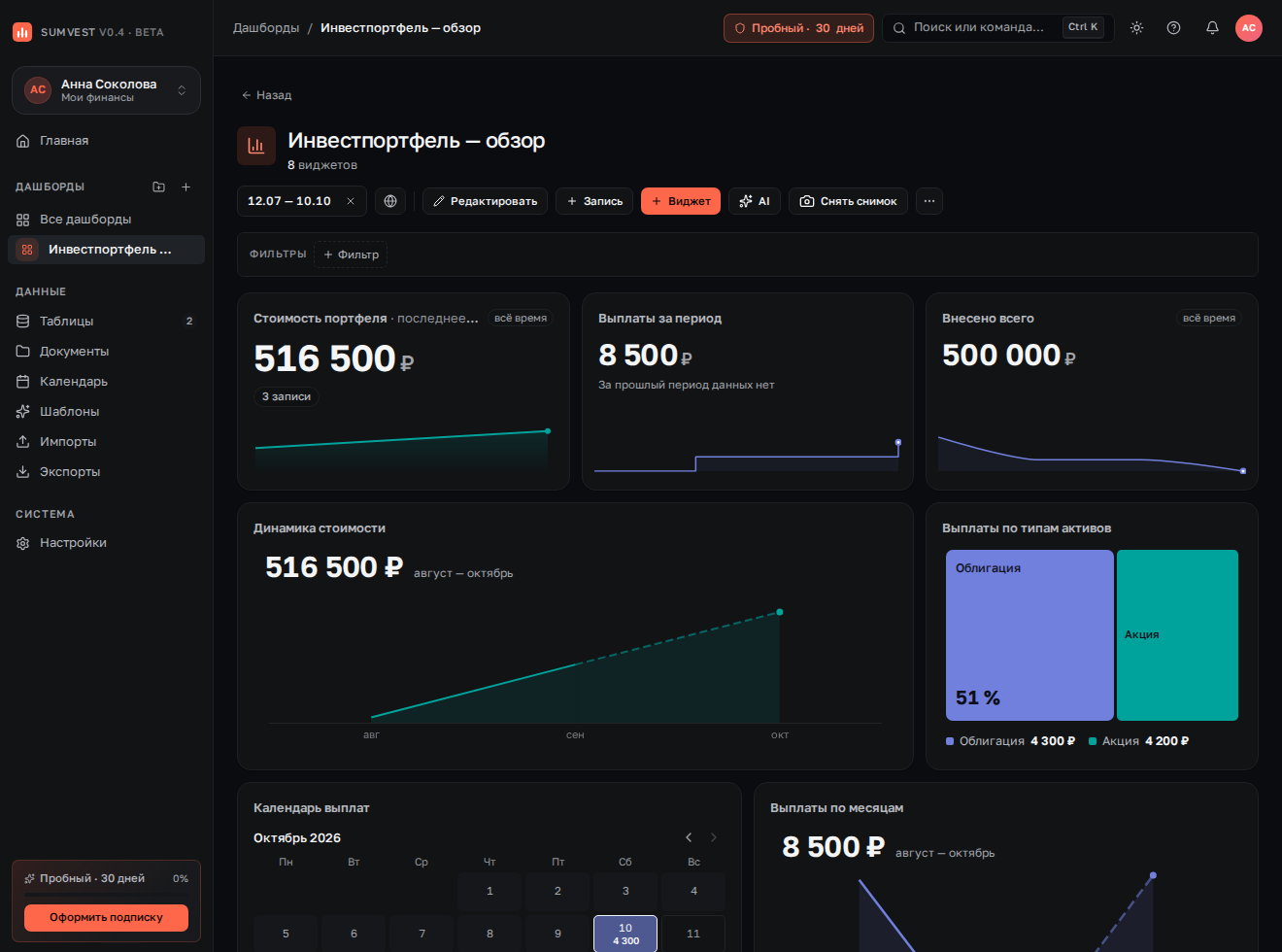This screenshot has width=1282, height=952.
Task: Open notifications bell icon
Action: pos(1212,28)
